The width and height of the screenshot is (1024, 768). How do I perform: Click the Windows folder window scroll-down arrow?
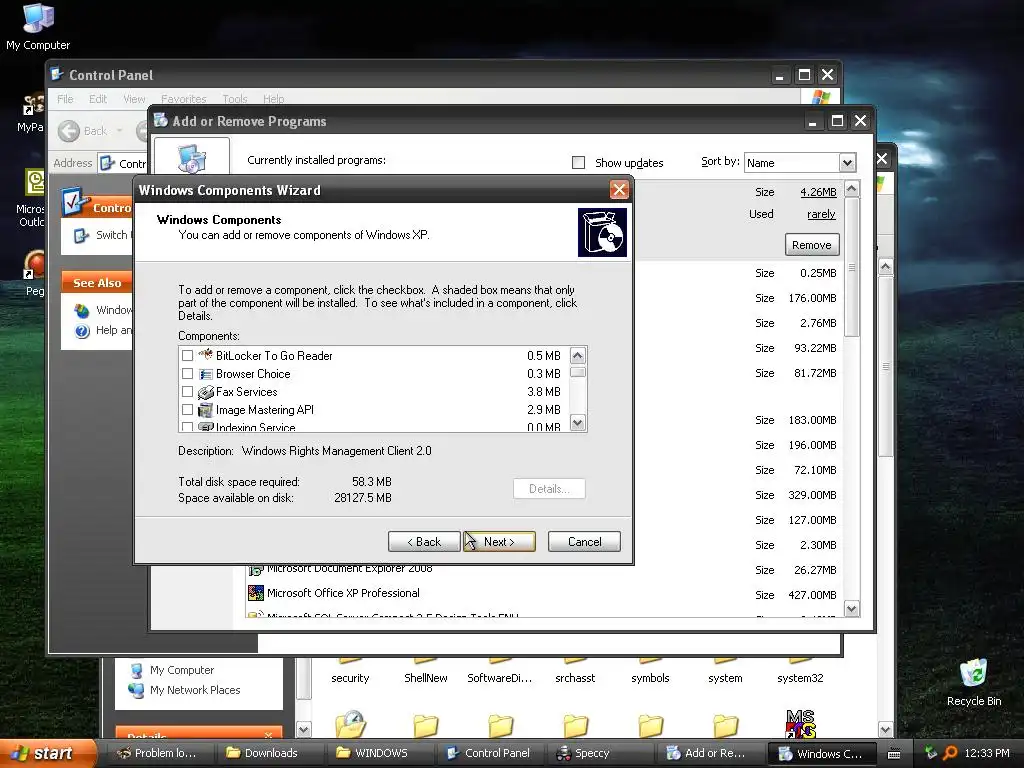tap(886, 729)
